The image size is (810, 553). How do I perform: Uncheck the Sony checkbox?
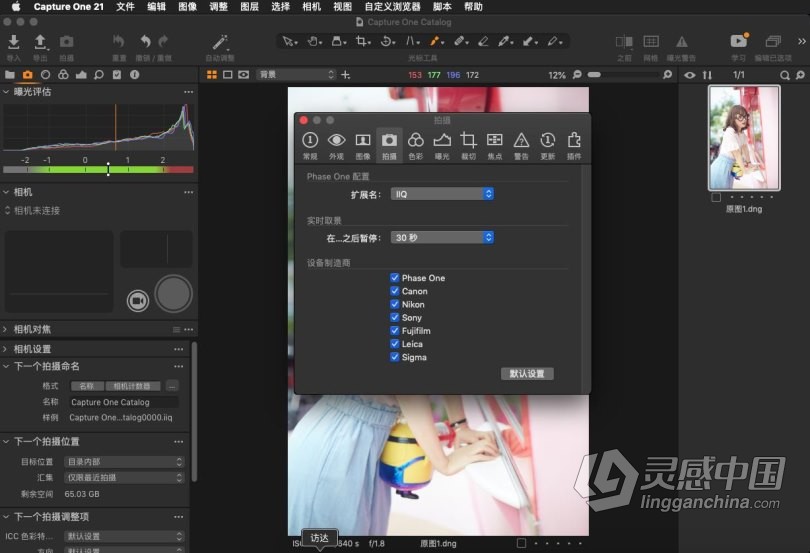[x=395, y=317]
